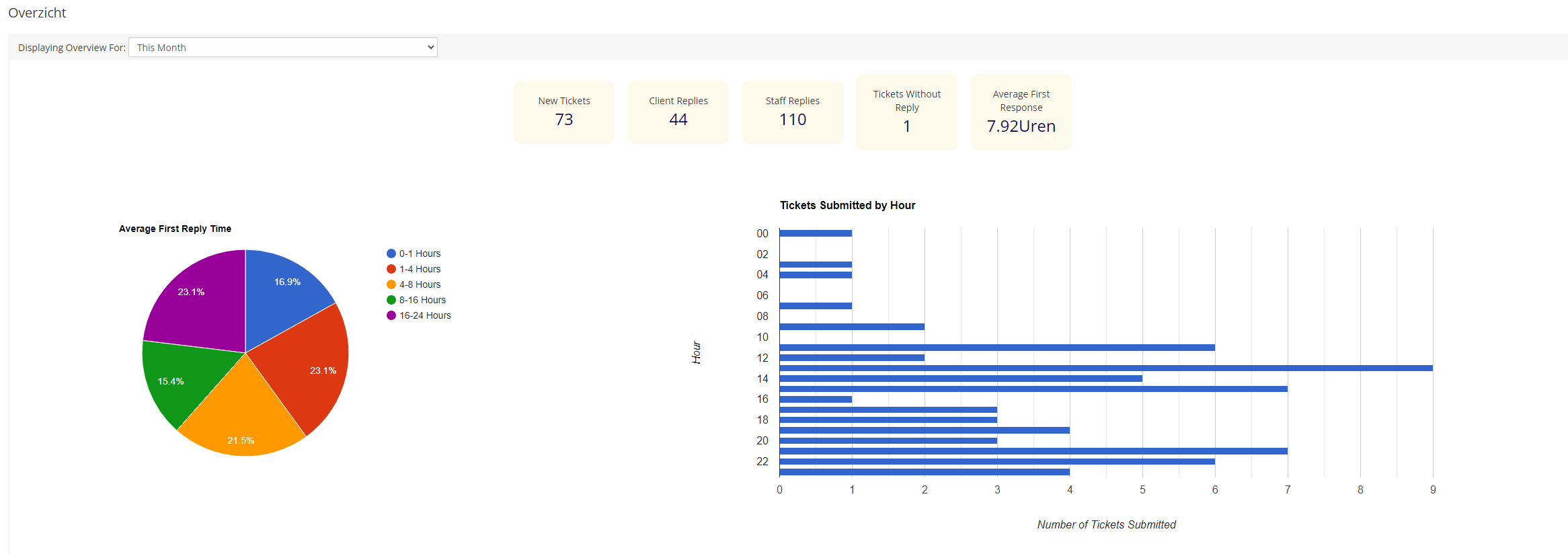Click the 8-16 Hours legend label
This screenshot has width=1568, height=554.
coord(422,300)
